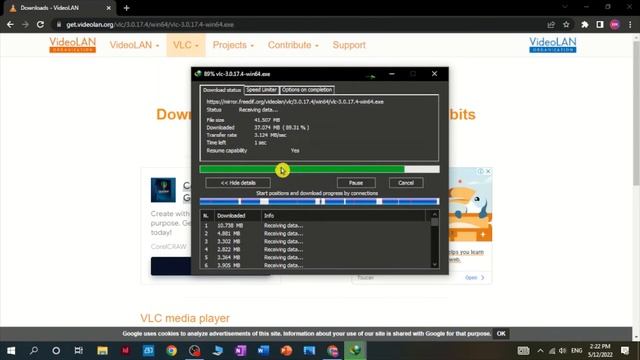Go back in the browser
This screenshot has height=360, width=640.
10,24
